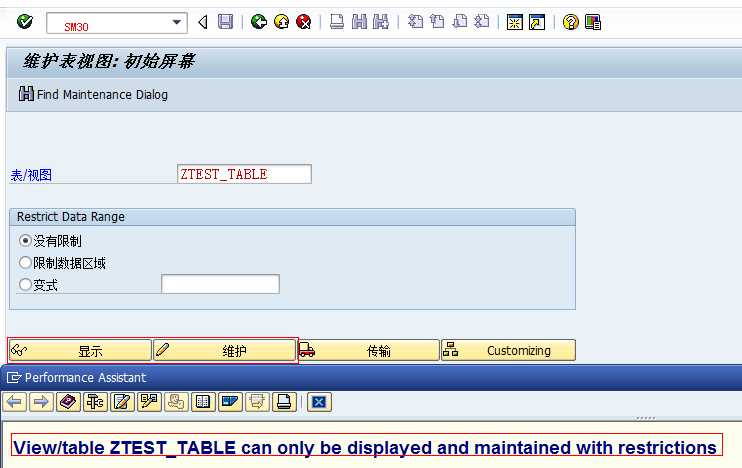Image resolution: width=742 pixels, height=468 pixels.
Task: Exit using the yellow up-arrow icon
Action: [x=282, y=22]
